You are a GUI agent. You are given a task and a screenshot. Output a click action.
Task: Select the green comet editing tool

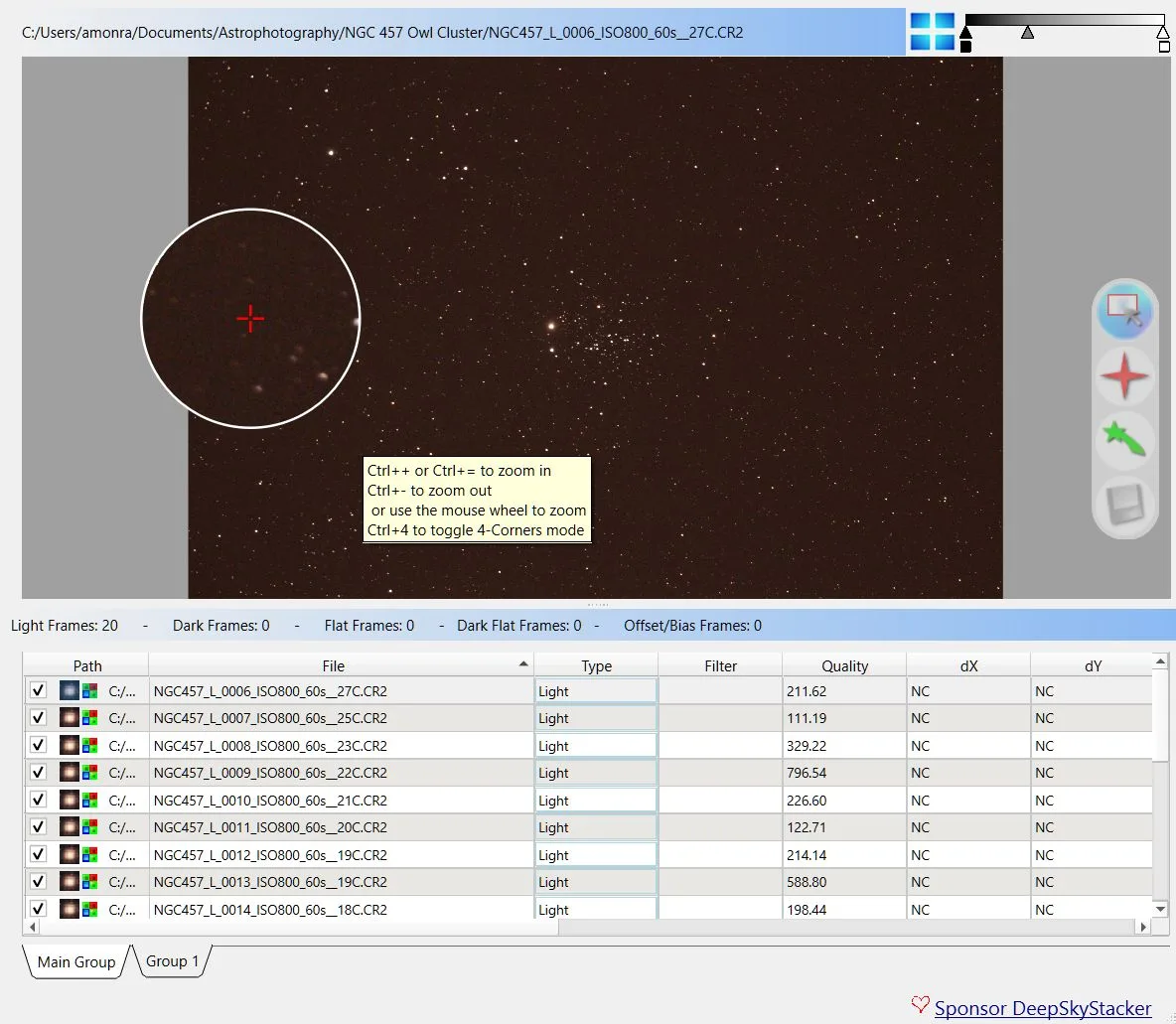pyautogui.click(x=1123, y=440)
